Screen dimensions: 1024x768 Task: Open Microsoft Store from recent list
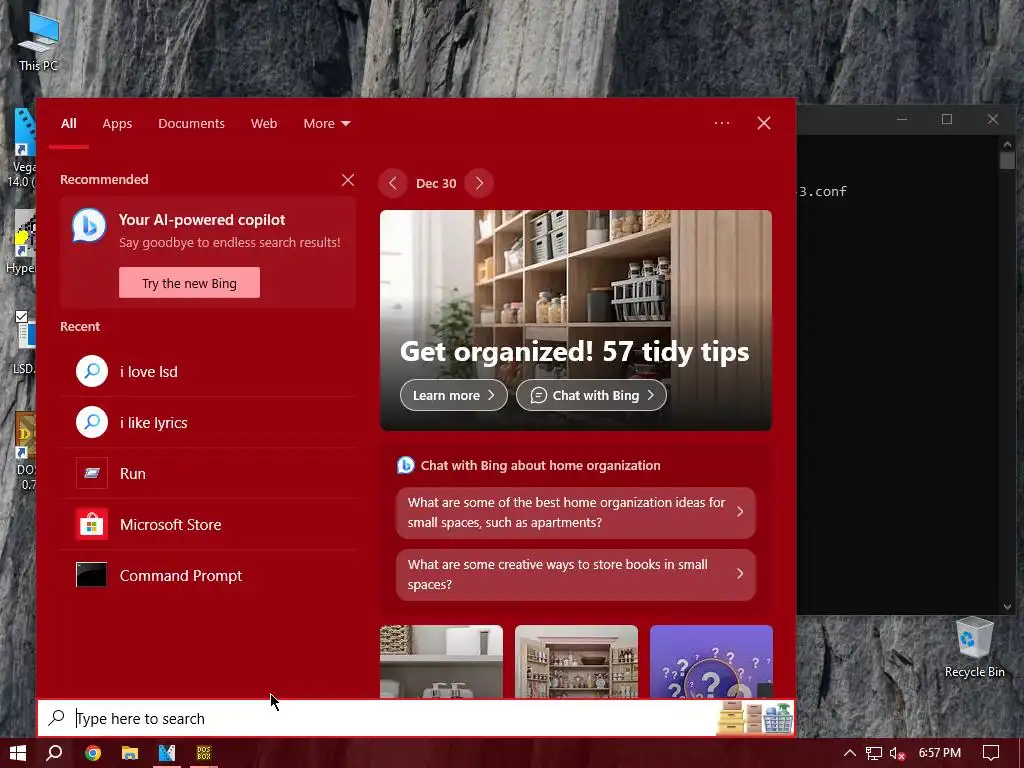(x=208, y=524)
